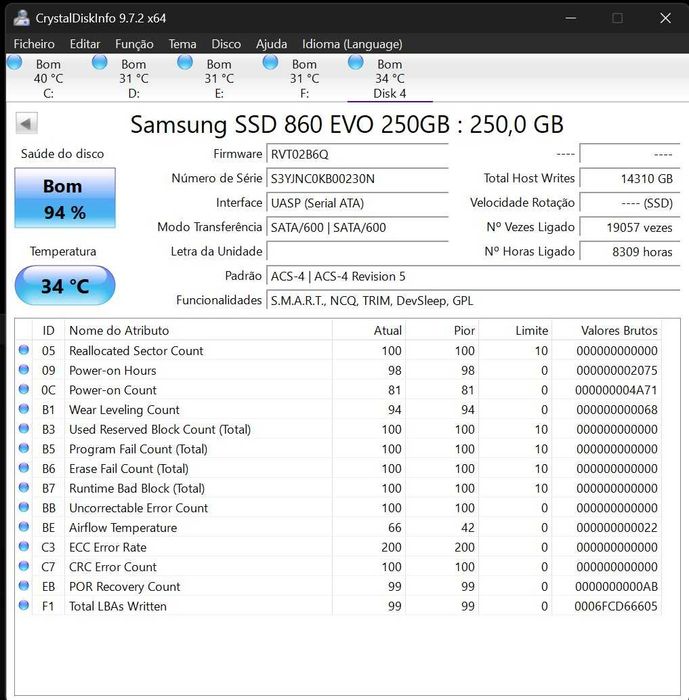Open the Idioma (Language) menu
This screenshot has width=689, height=700.
pyautogui.click(x=352, y=44)
